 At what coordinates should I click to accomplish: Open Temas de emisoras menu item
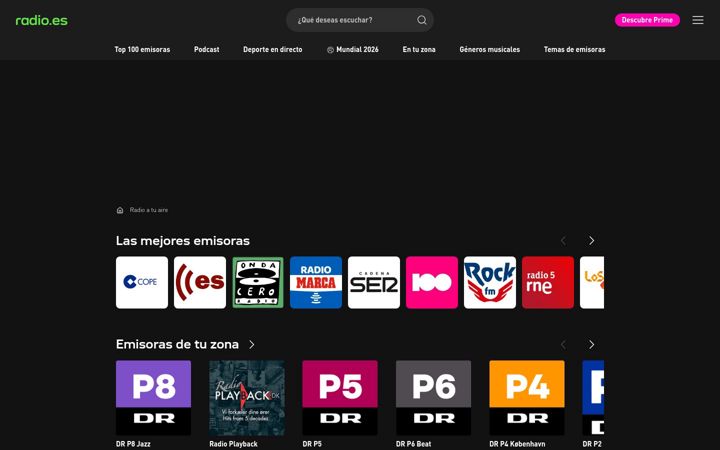click(x=574, y=49)
